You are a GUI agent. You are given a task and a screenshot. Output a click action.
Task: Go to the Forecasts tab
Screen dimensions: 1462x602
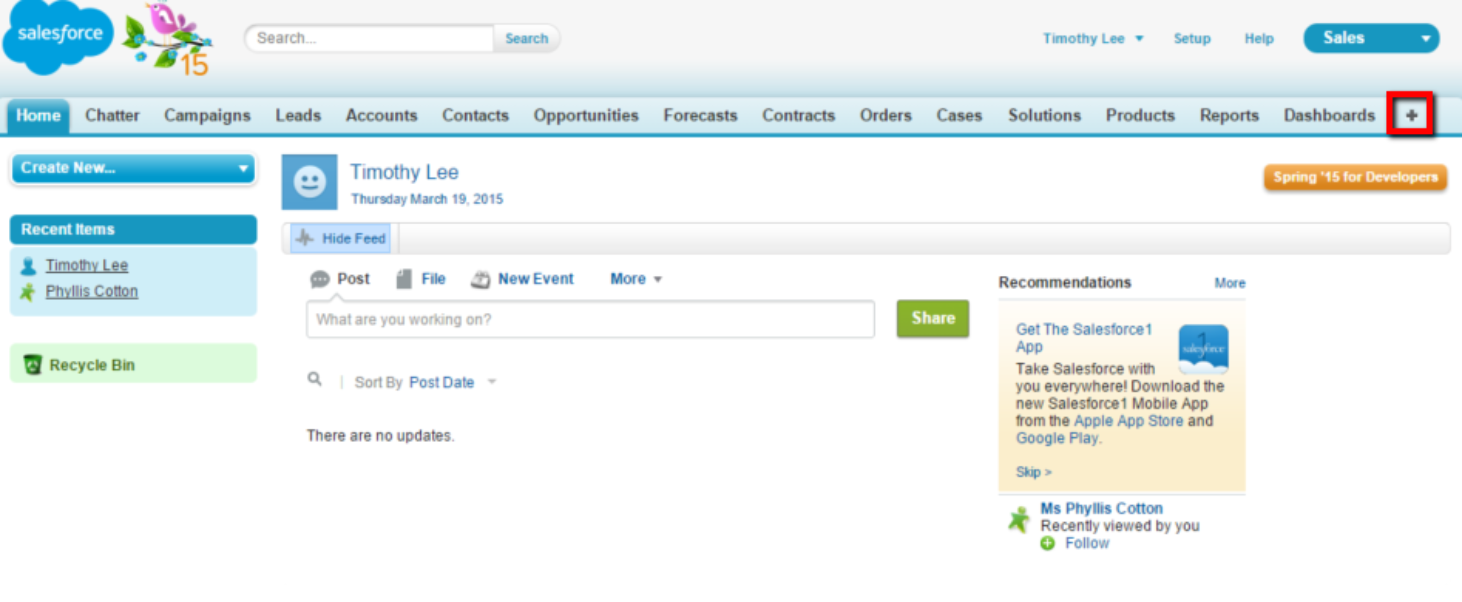click(700, 116)
